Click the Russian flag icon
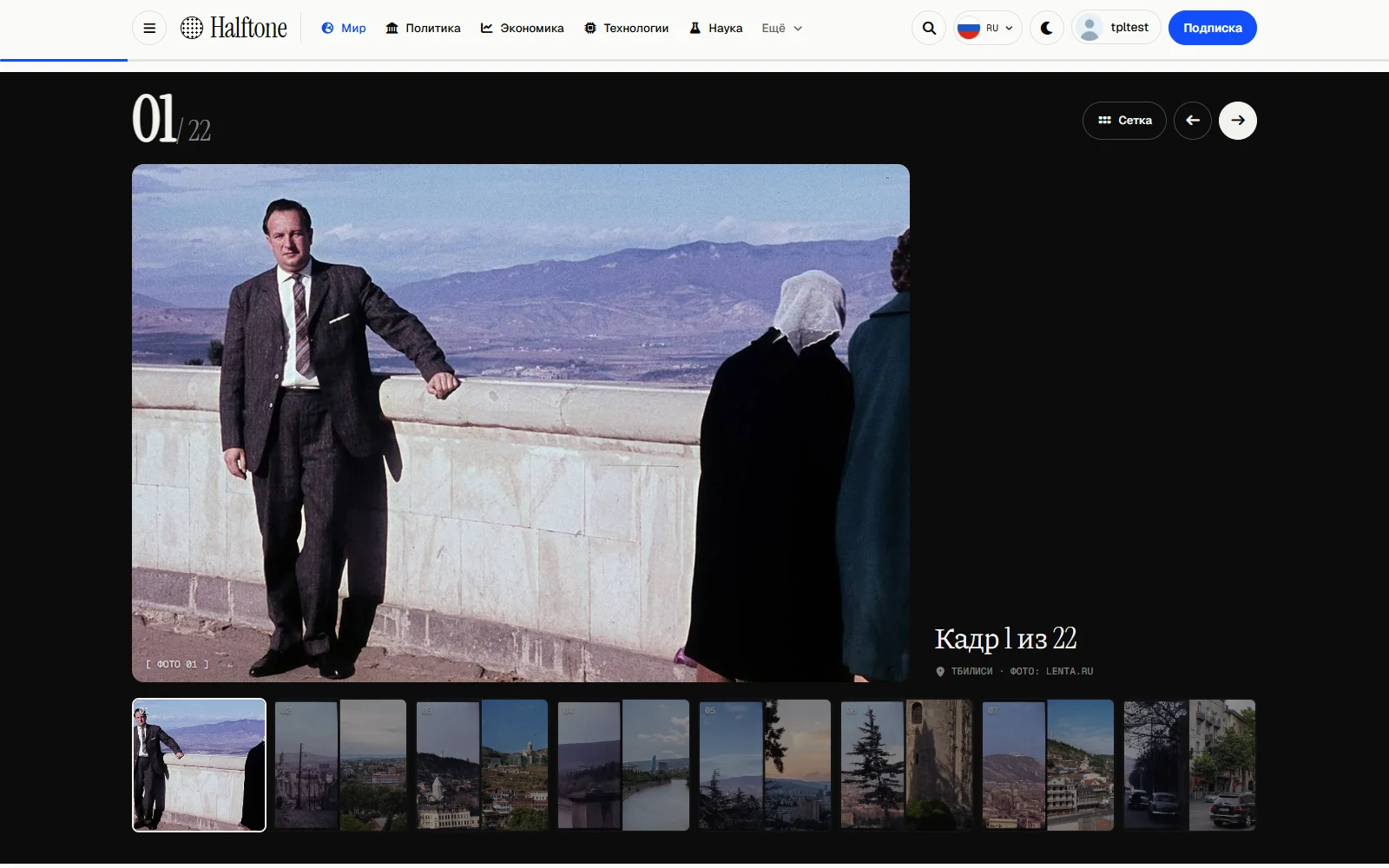1389x868 pixels. coord(969,28)
